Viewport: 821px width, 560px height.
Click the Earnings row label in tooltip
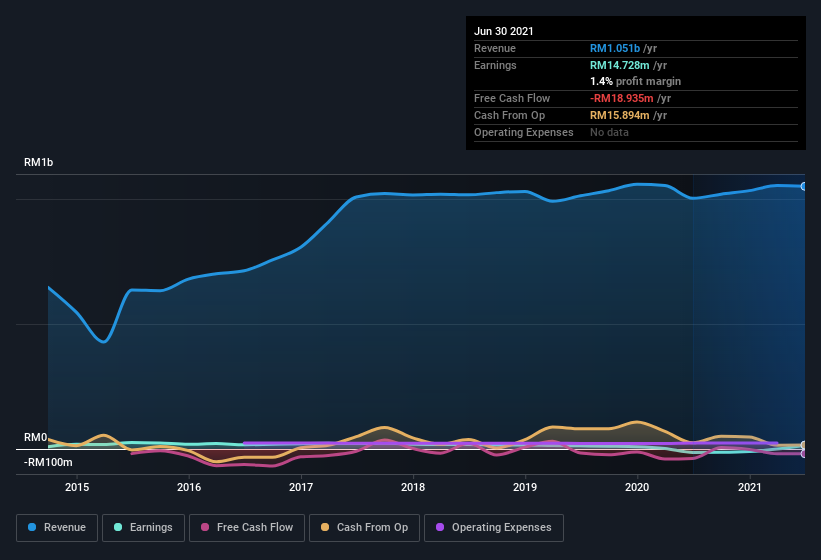point(495,65)
